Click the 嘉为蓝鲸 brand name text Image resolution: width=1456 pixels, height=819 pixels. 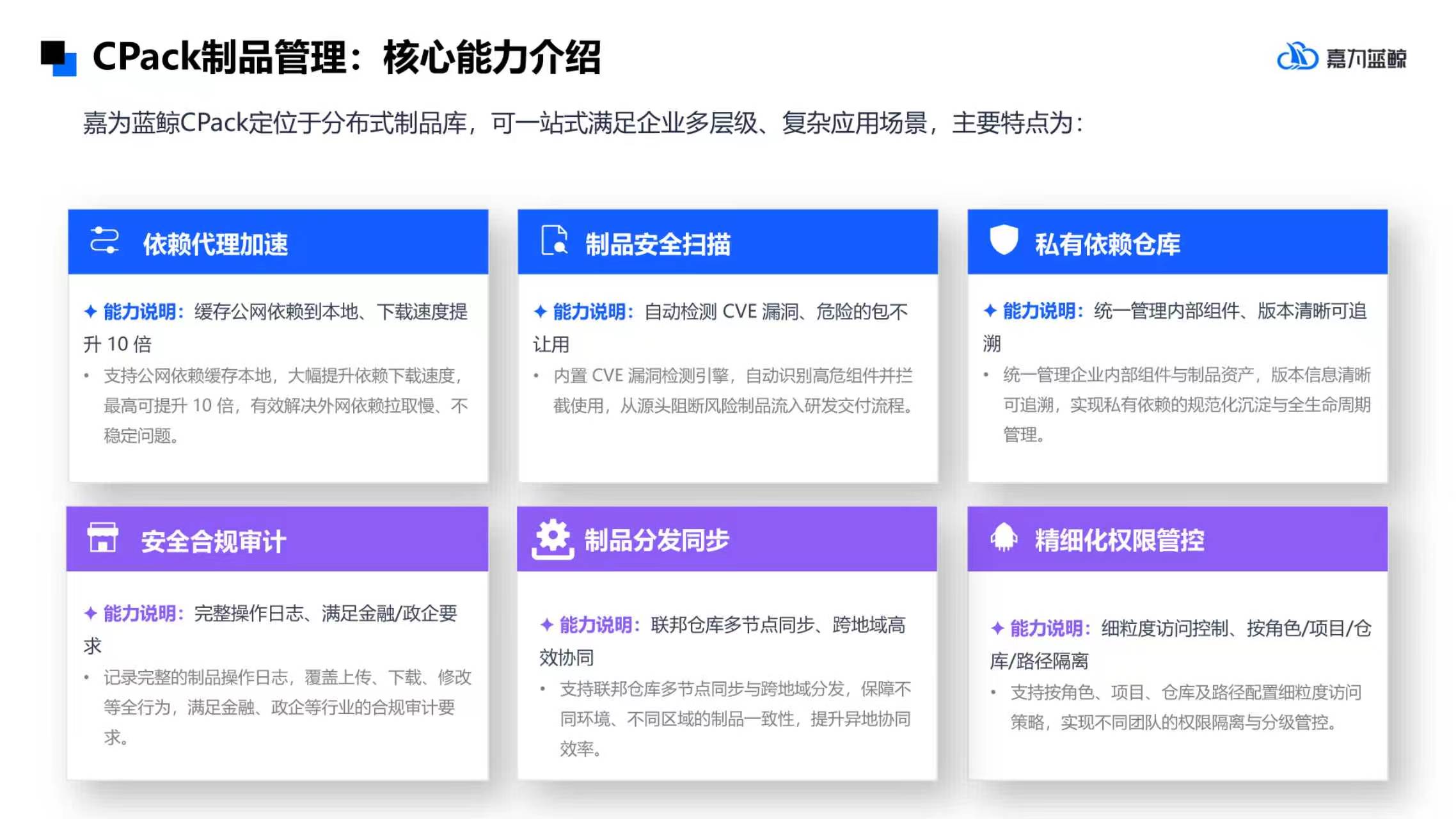[x=1366, y=58]
